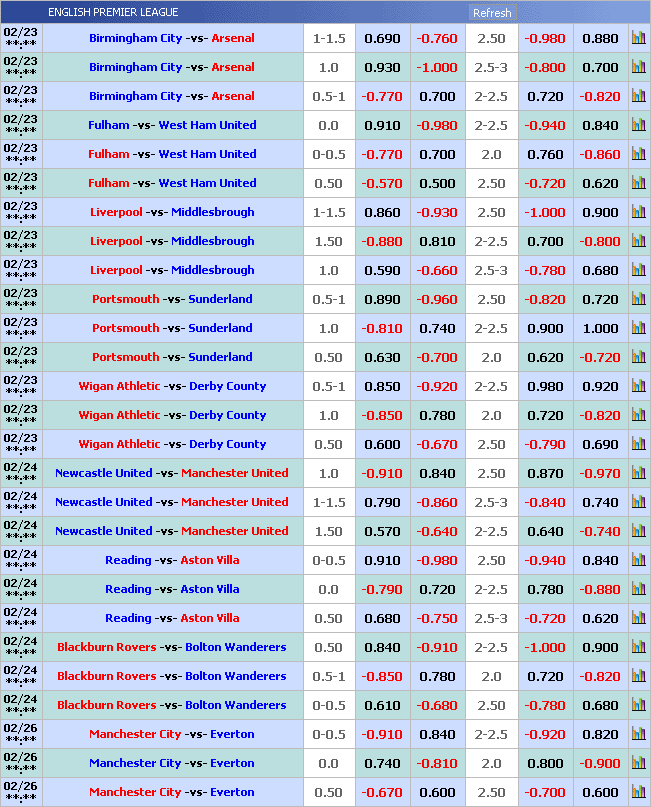This screenshot has width=651, height=807.
Task: Open Fulham vs West Ham link in 0.50 handicap row
Action: [x=172, y=184]
